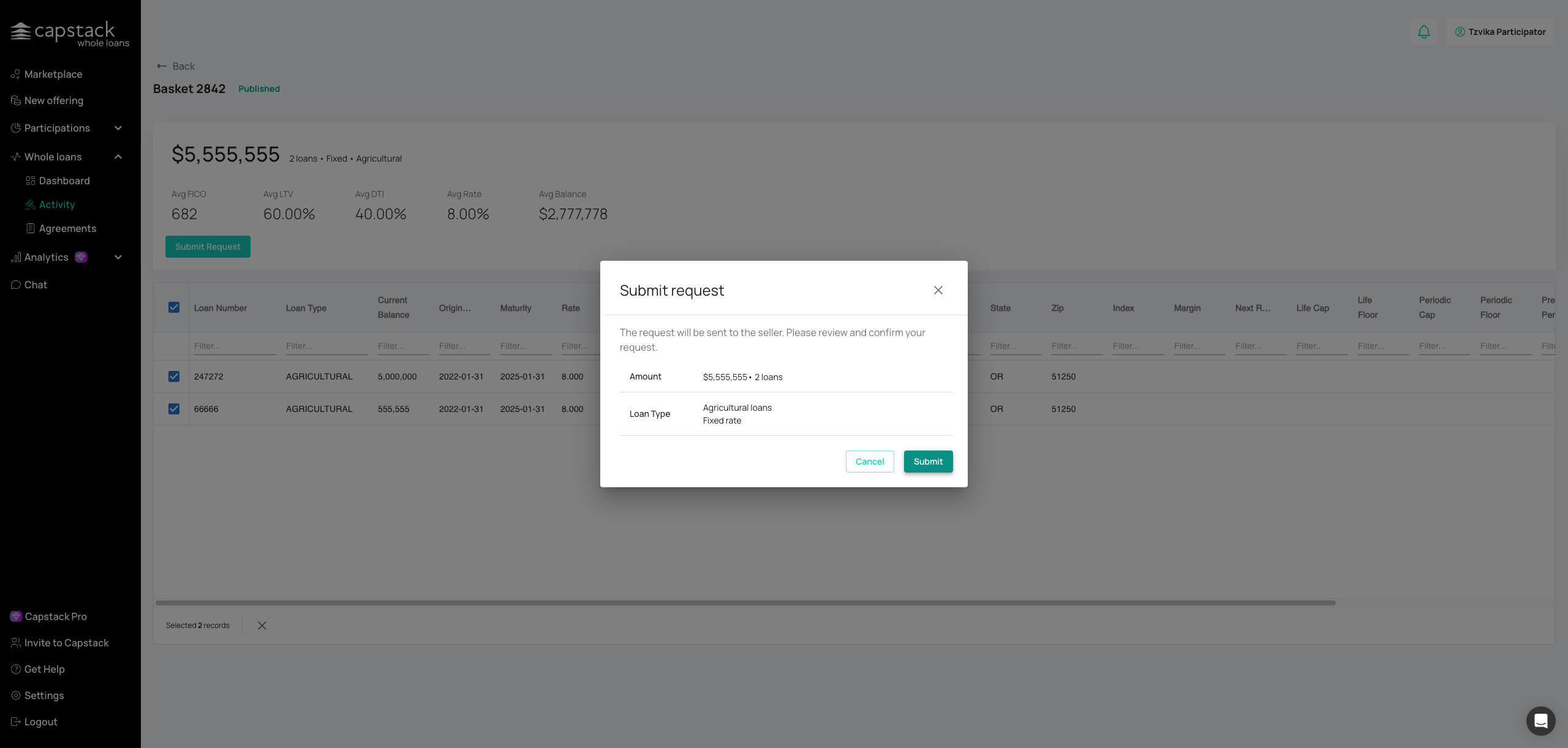Click the Capstack Pro gem icon

[16, 616]
